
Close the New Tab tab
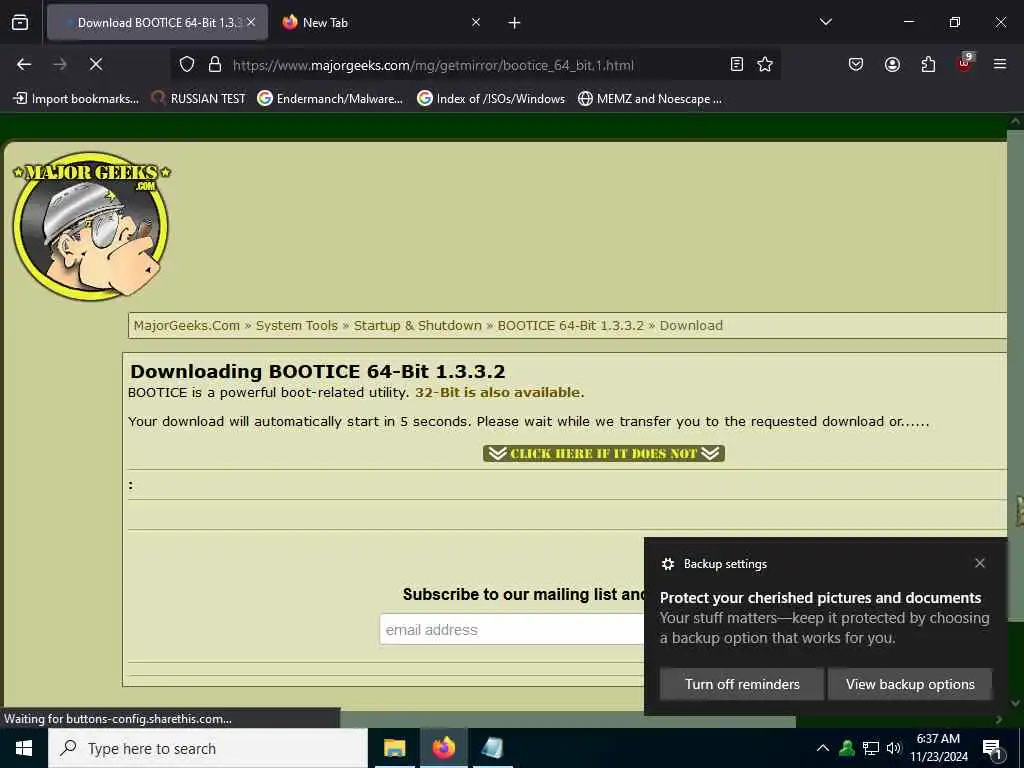(475, 22)
